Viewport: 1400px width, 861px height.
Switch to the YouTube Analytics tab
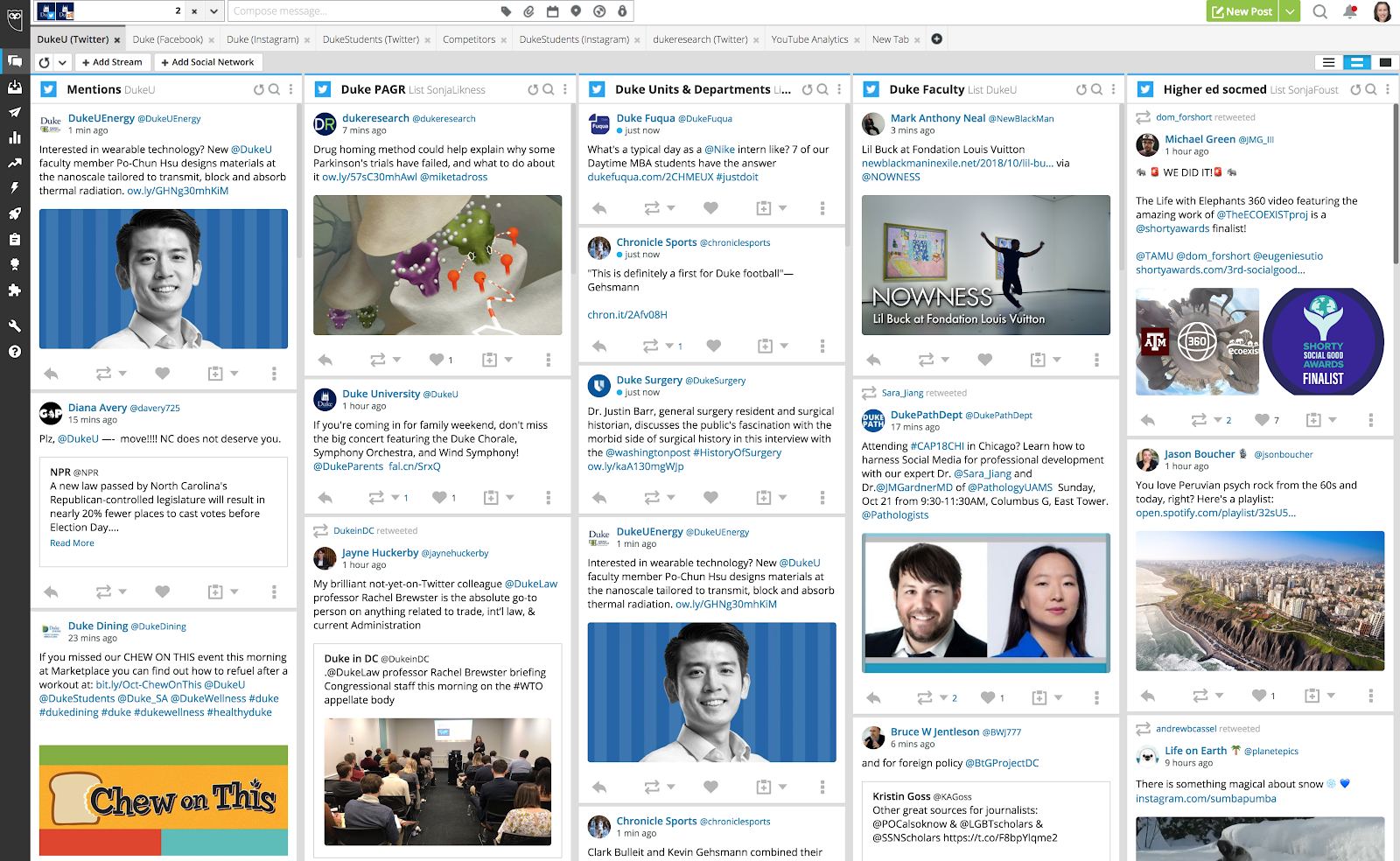809,39
